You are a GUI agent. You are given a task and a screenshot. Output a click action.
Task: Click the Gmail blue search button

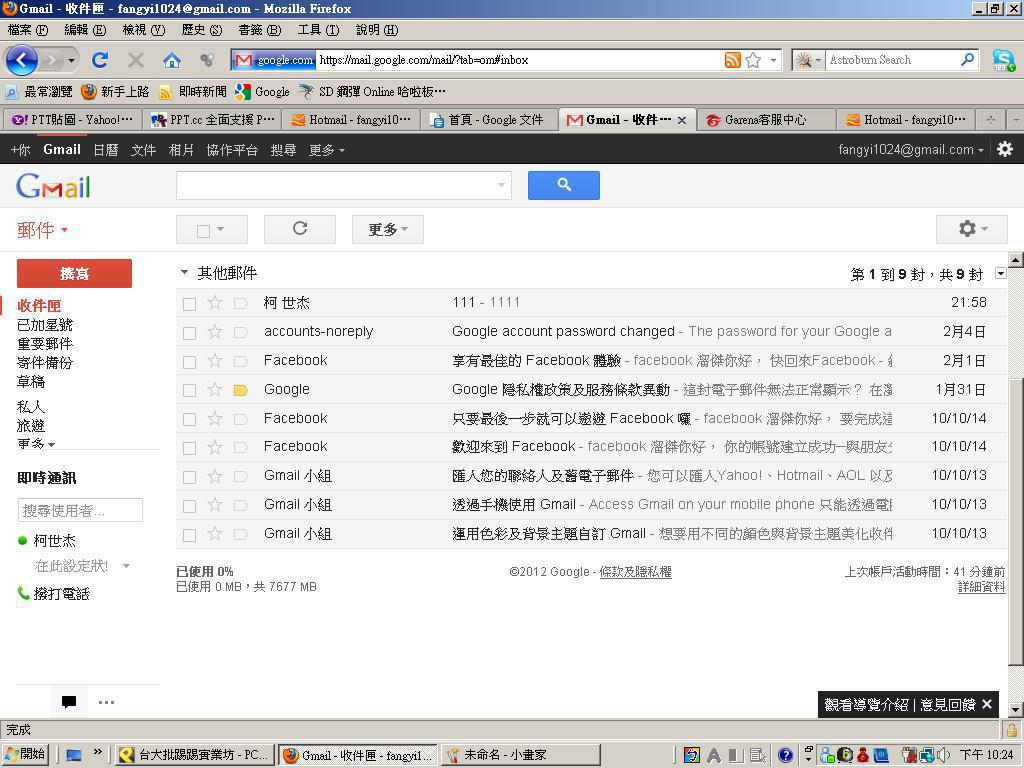(563, 185)
